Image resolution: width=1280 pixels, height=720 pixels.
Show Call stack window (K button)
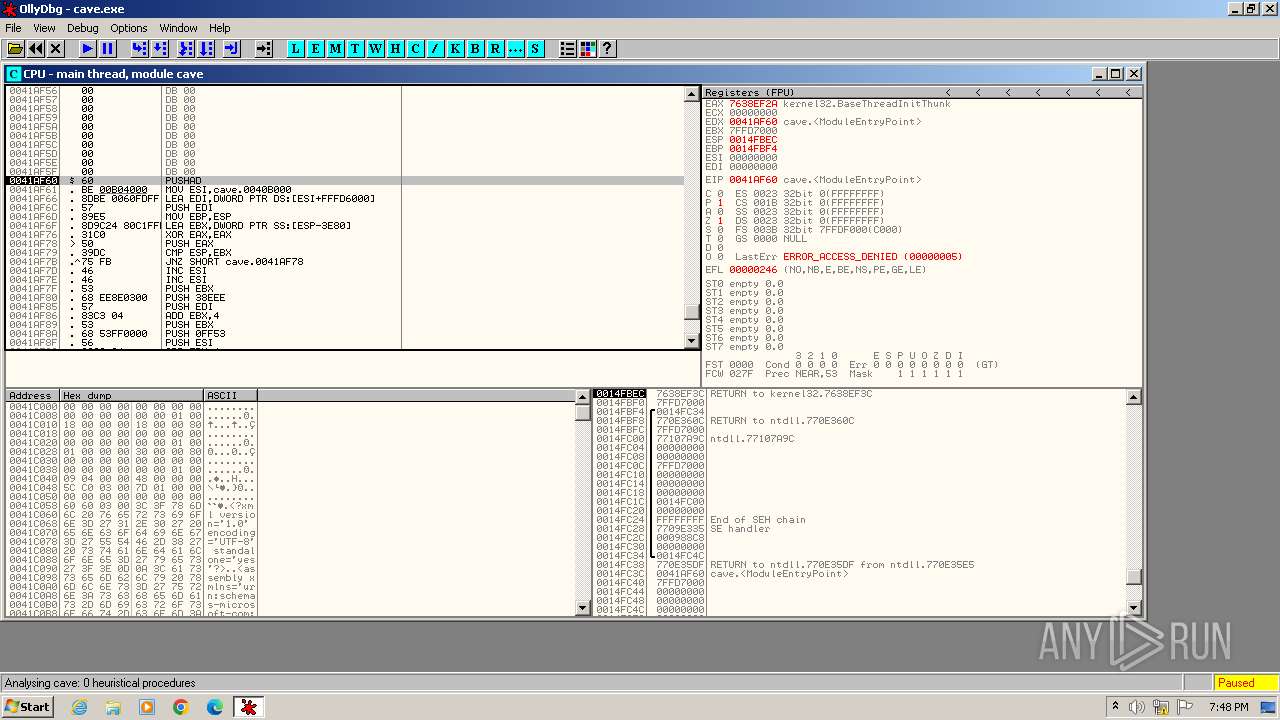point(456,49)
